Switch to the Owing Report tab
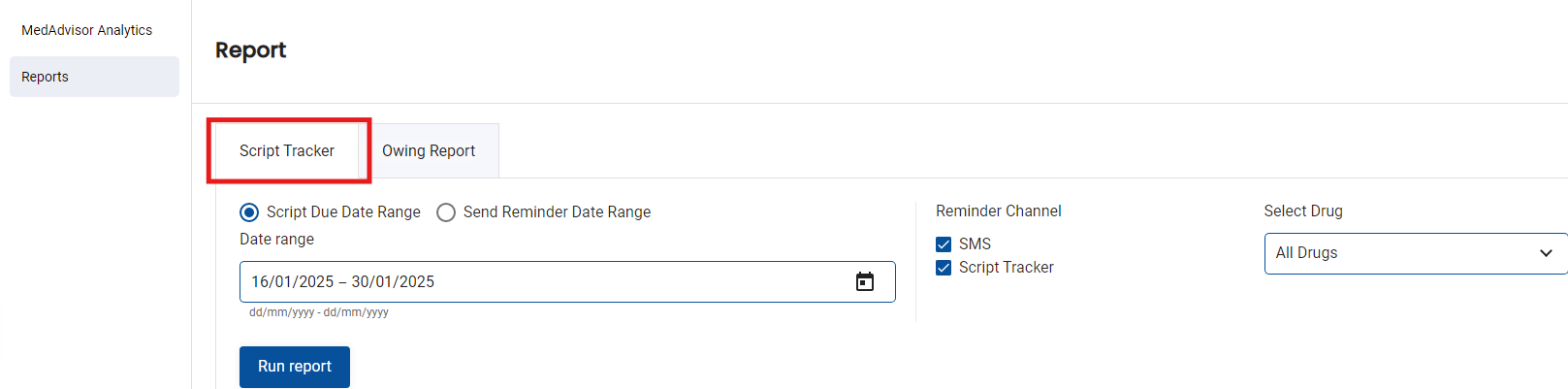 tap(429, 151)
